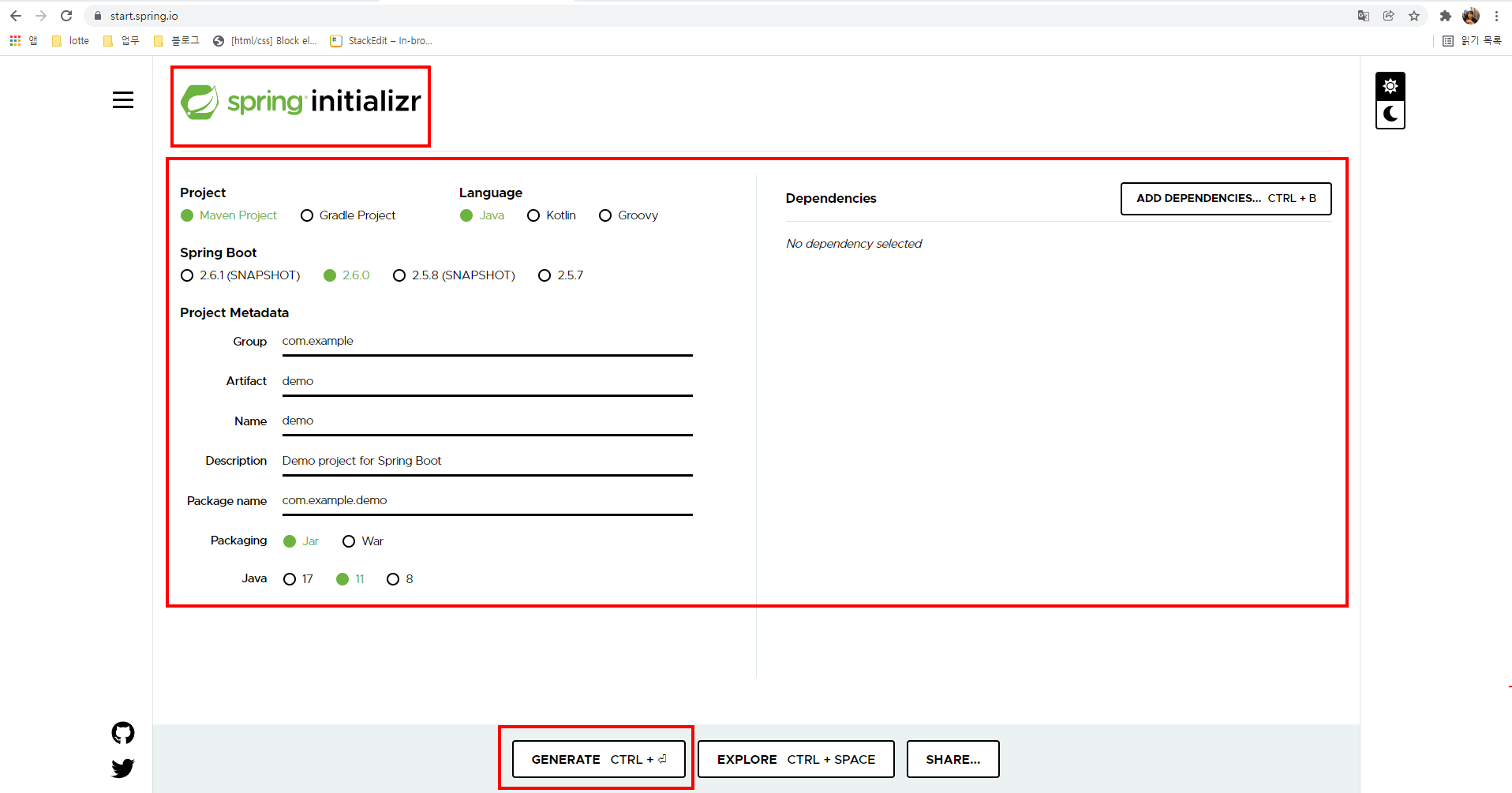This screenshot has width=1512, height=793.
Task: Click the Artifact input field
Action: pyautogui.click(x=488, y=382)
